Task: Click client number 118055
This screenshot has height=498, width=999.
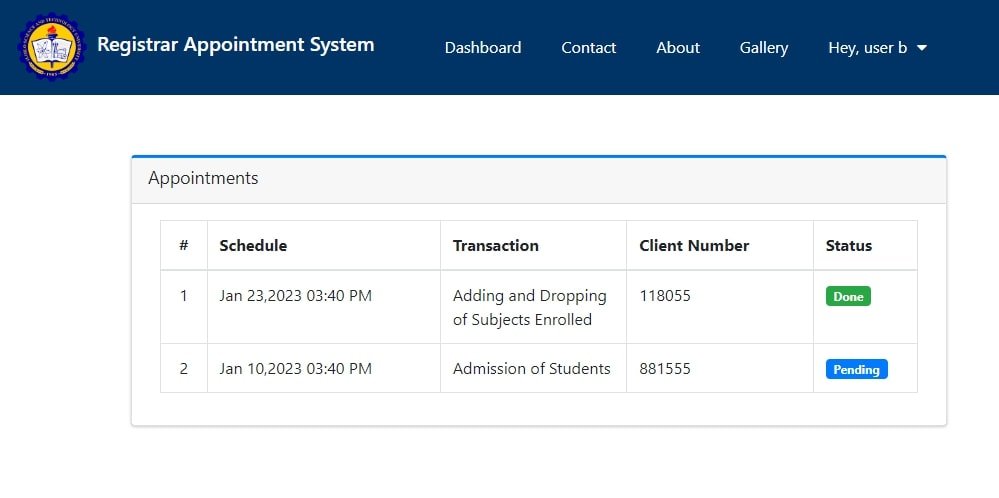Action: [665, 296]
